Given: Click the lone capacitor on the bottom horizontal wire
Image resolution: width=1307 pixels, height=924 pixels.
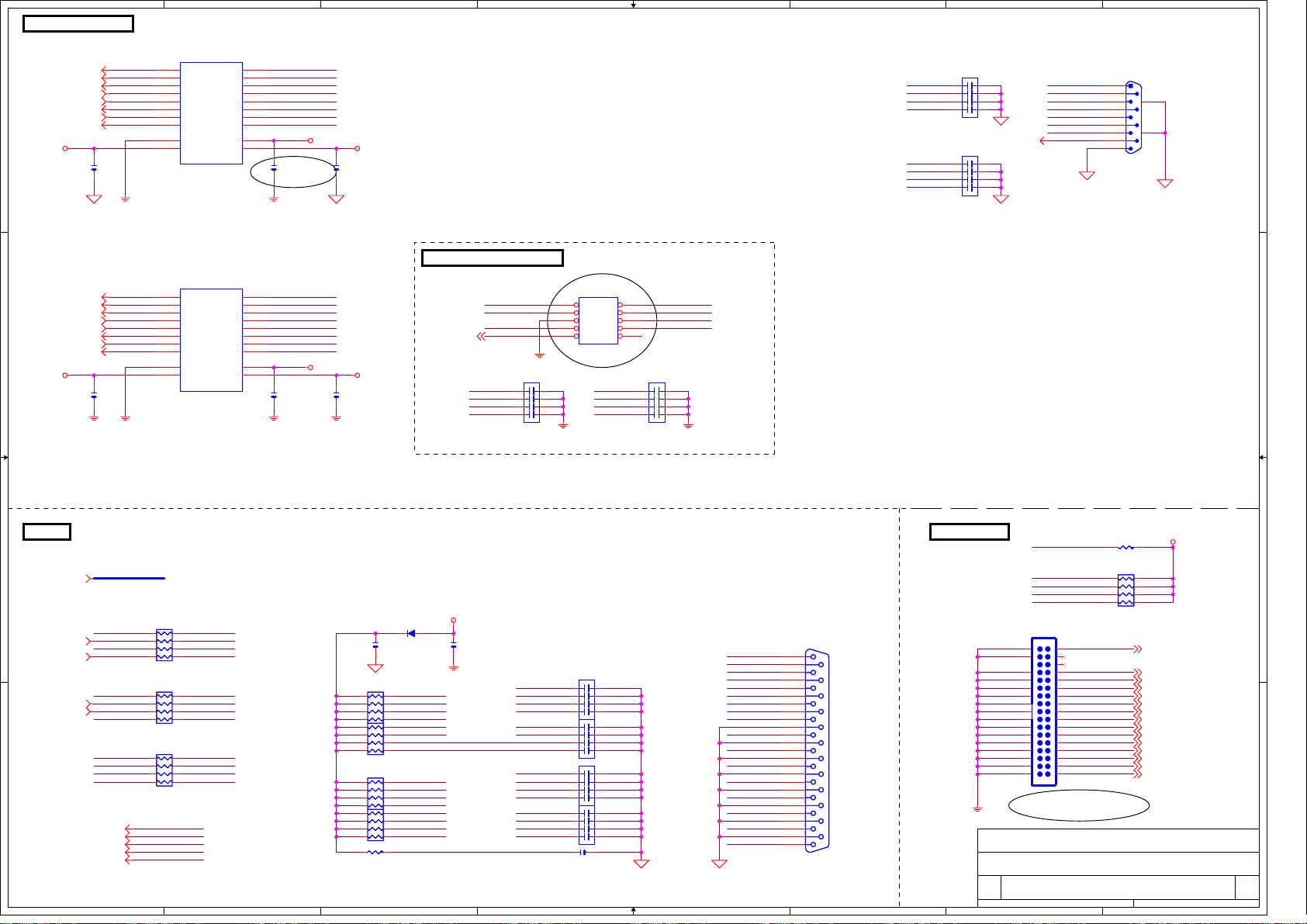Looking at the screenshot, I should pos(583,852).
